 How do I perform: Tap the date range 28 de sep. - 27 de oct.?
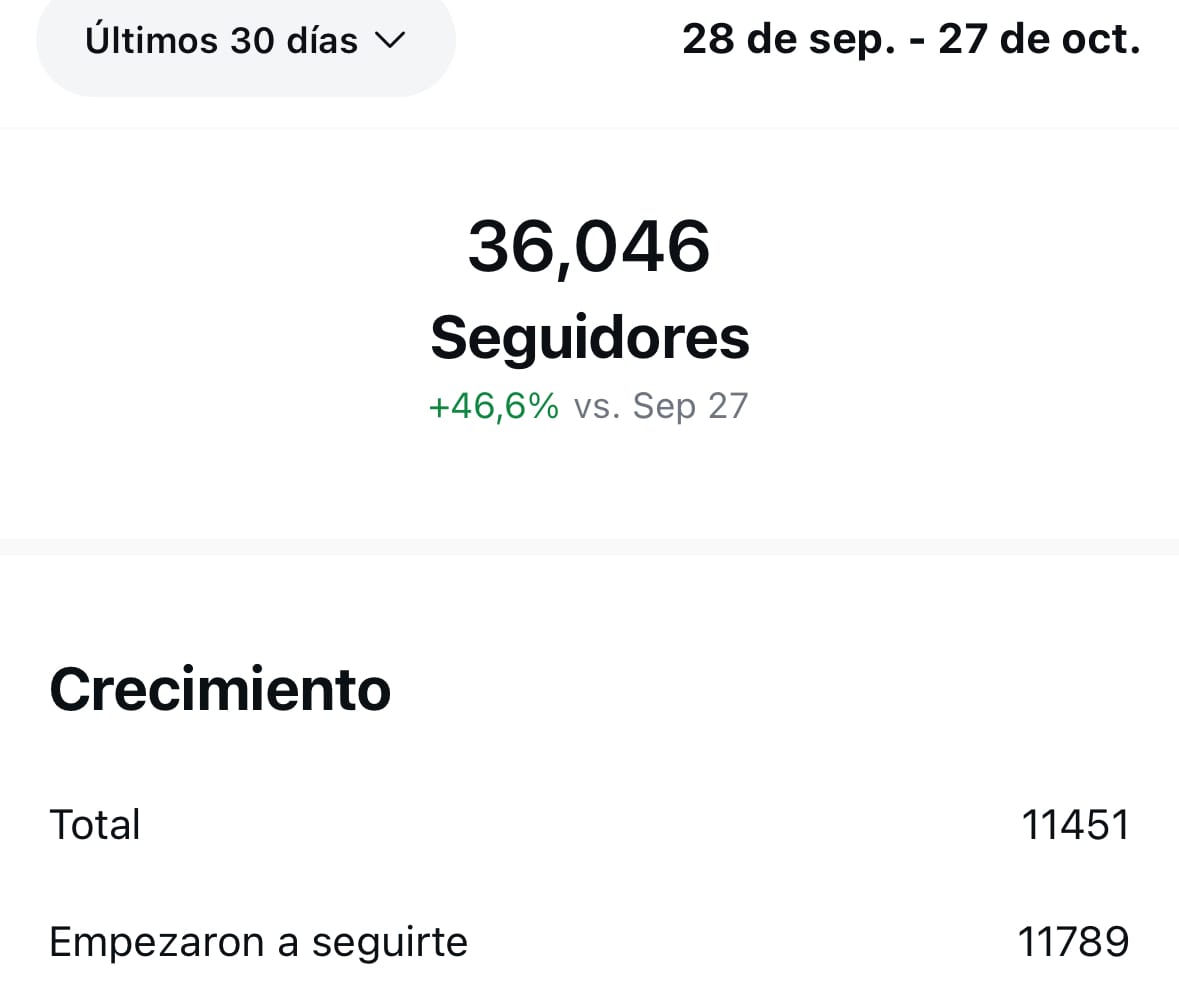(x=910, y=41)
